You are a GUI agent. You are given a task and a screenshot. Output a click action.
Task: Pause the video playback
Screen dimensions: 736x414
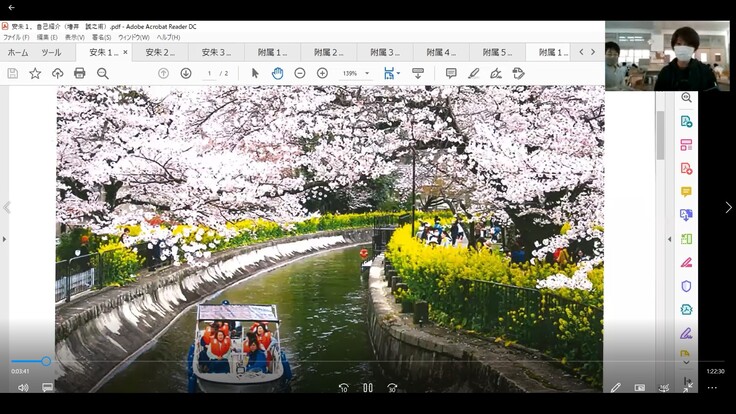coord(367,388)
